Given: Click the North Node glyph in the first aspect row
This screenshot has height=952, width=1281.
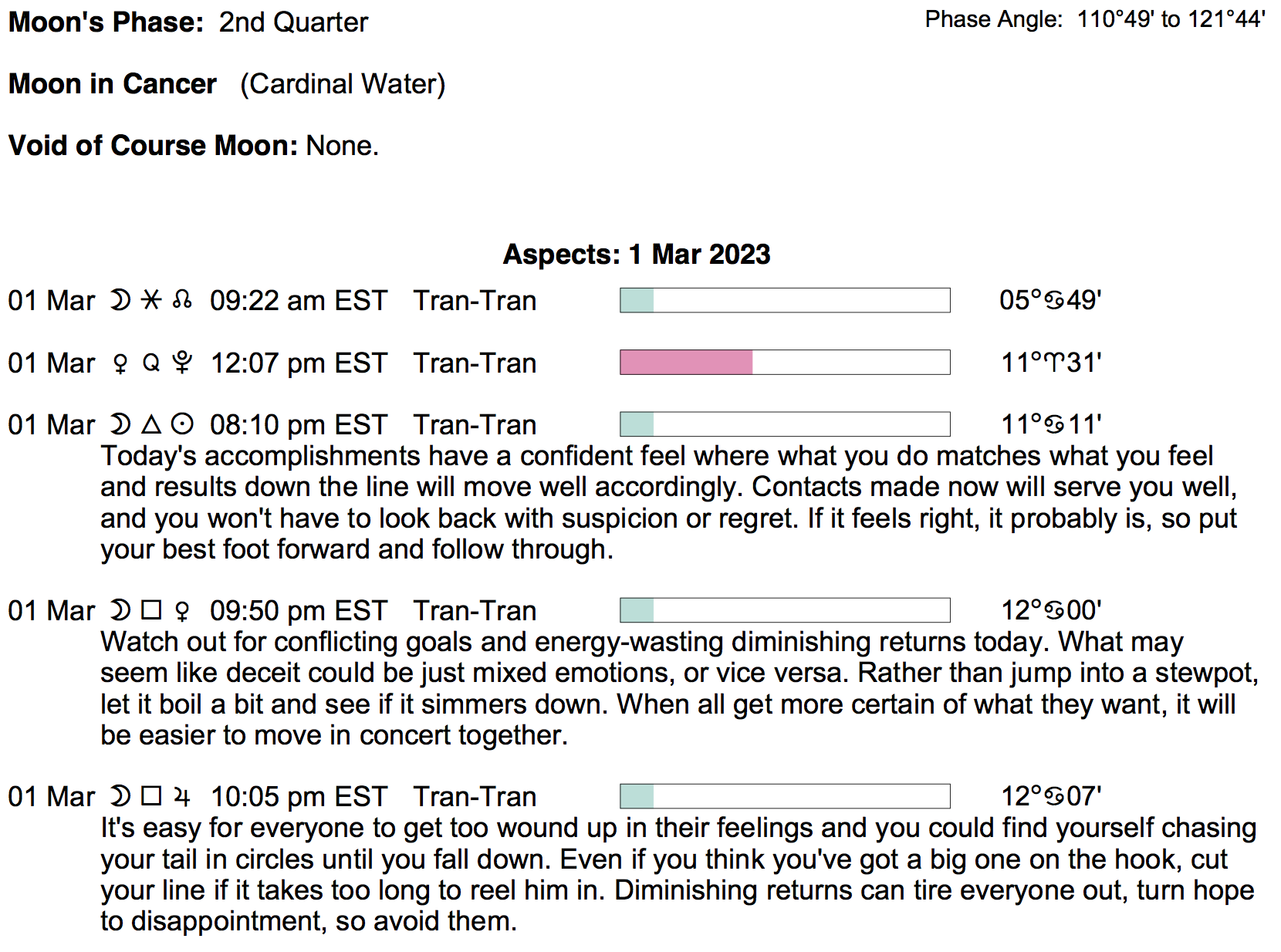Looking at the screenshot, I should [182, 300].
